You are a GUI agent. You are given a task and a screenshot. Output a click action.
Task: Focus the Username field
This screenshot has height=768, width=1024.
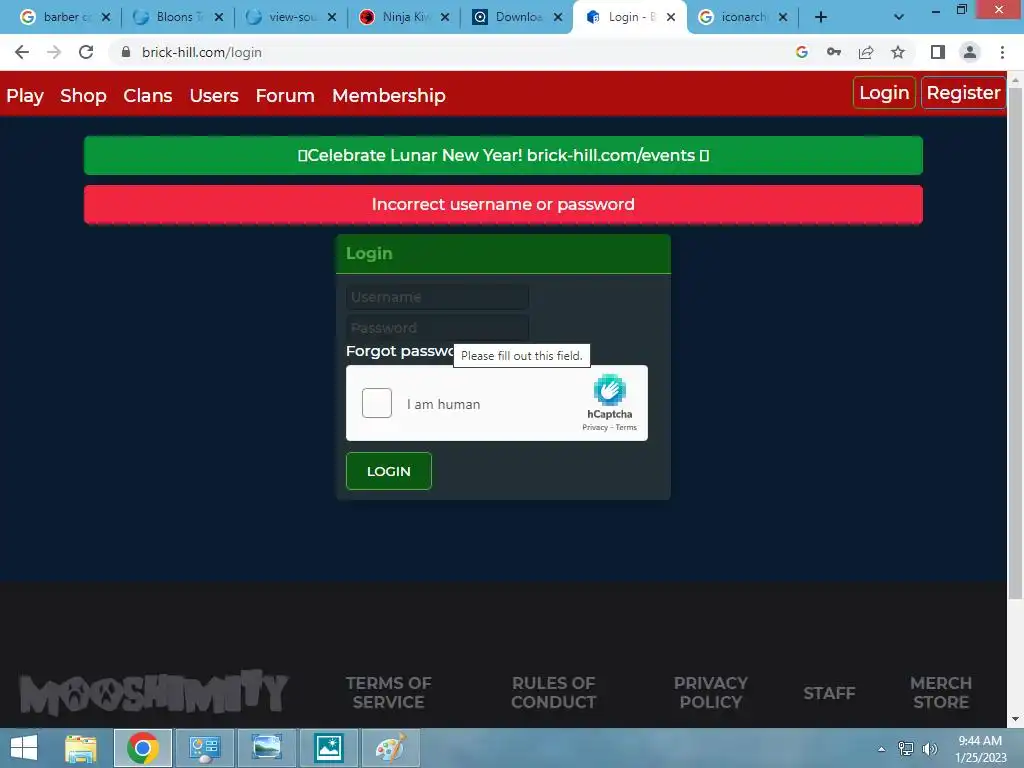(437, 297)
